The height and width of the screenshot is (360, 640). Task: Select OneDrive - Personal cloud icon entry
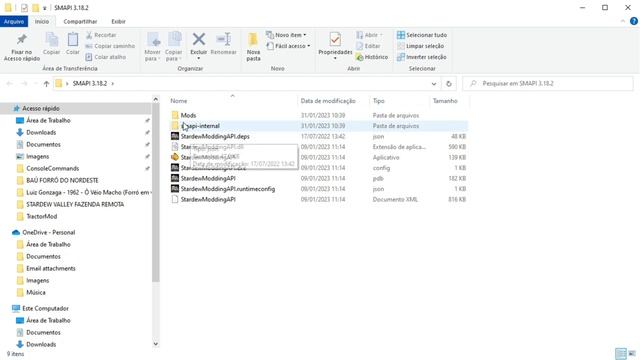point(44,232)
